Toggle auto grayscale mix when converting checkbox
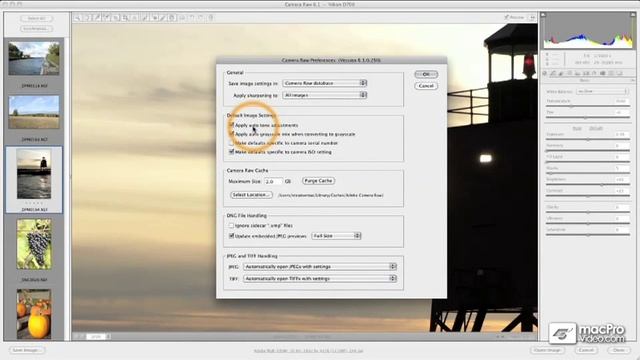640x360 pixels. (231, 134)
